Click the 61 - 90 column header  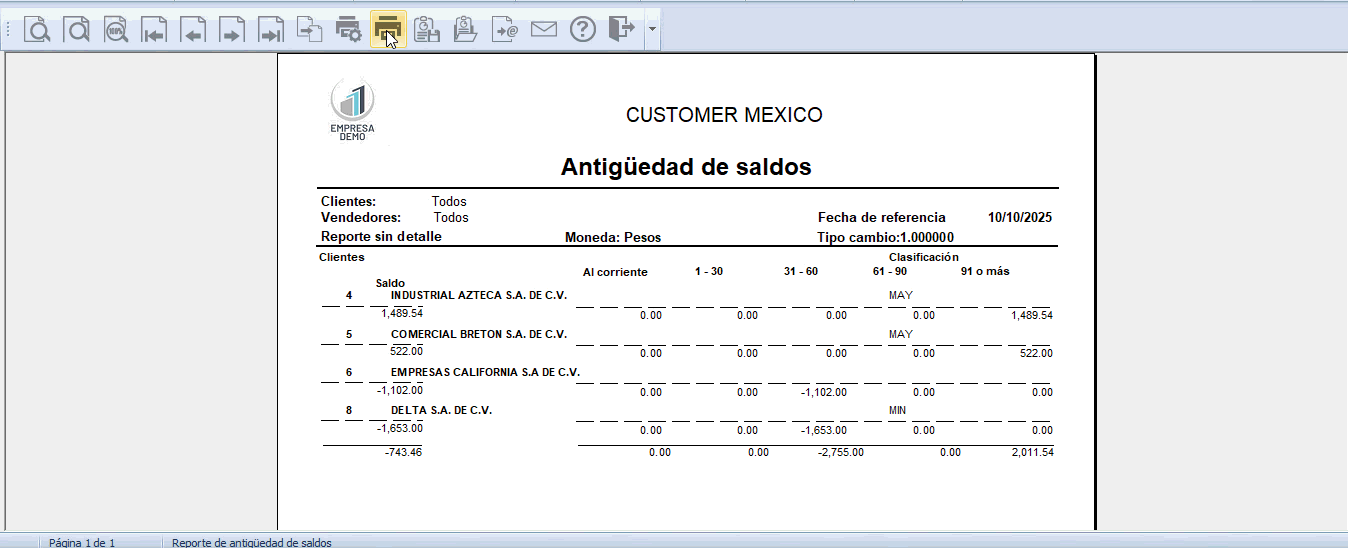pyautogui.click(x=890, y=271)
